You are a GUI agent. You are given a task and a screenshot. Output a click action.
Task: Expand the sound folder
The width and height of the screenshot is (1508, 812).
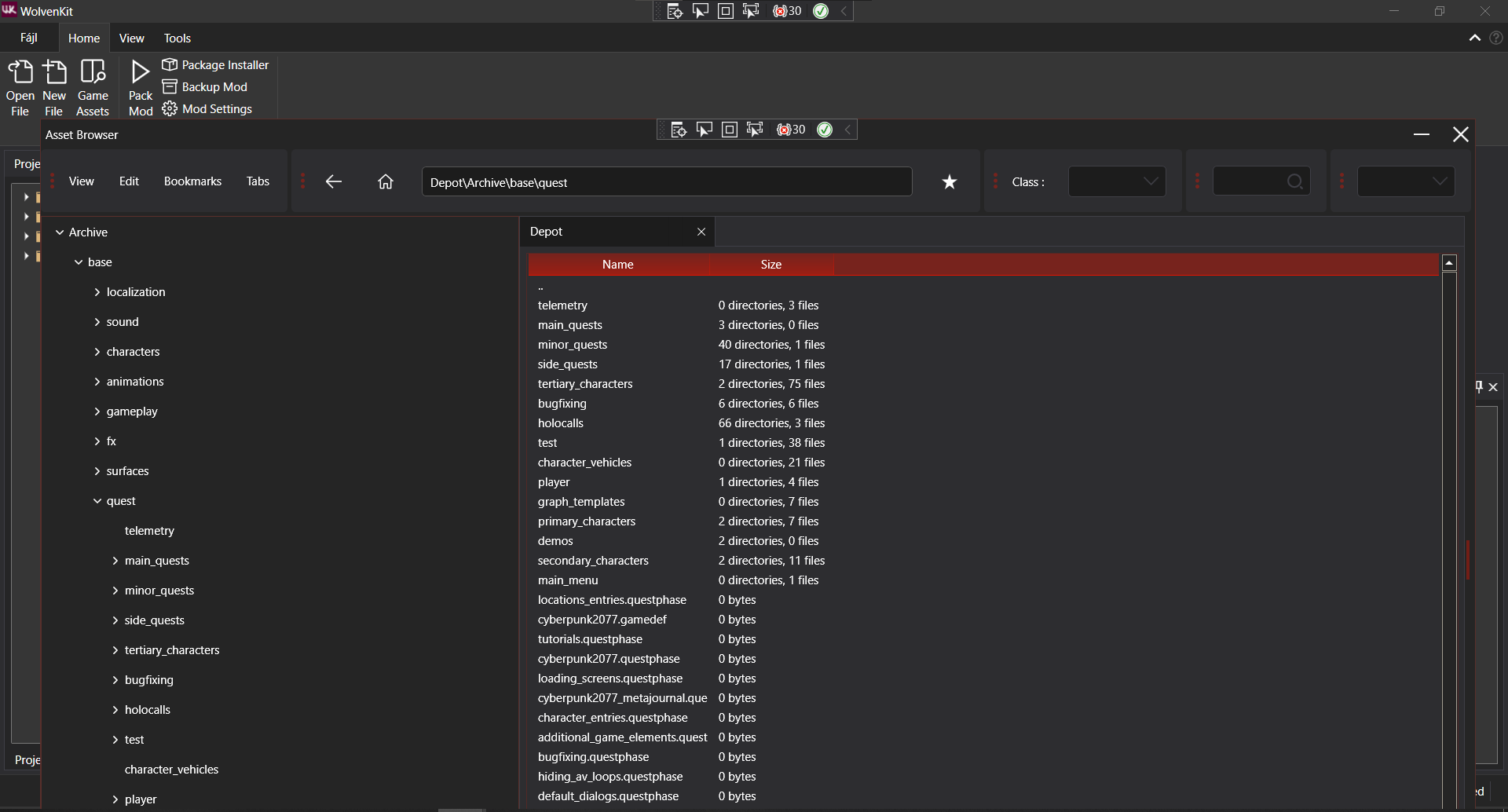tap(97, 322)
